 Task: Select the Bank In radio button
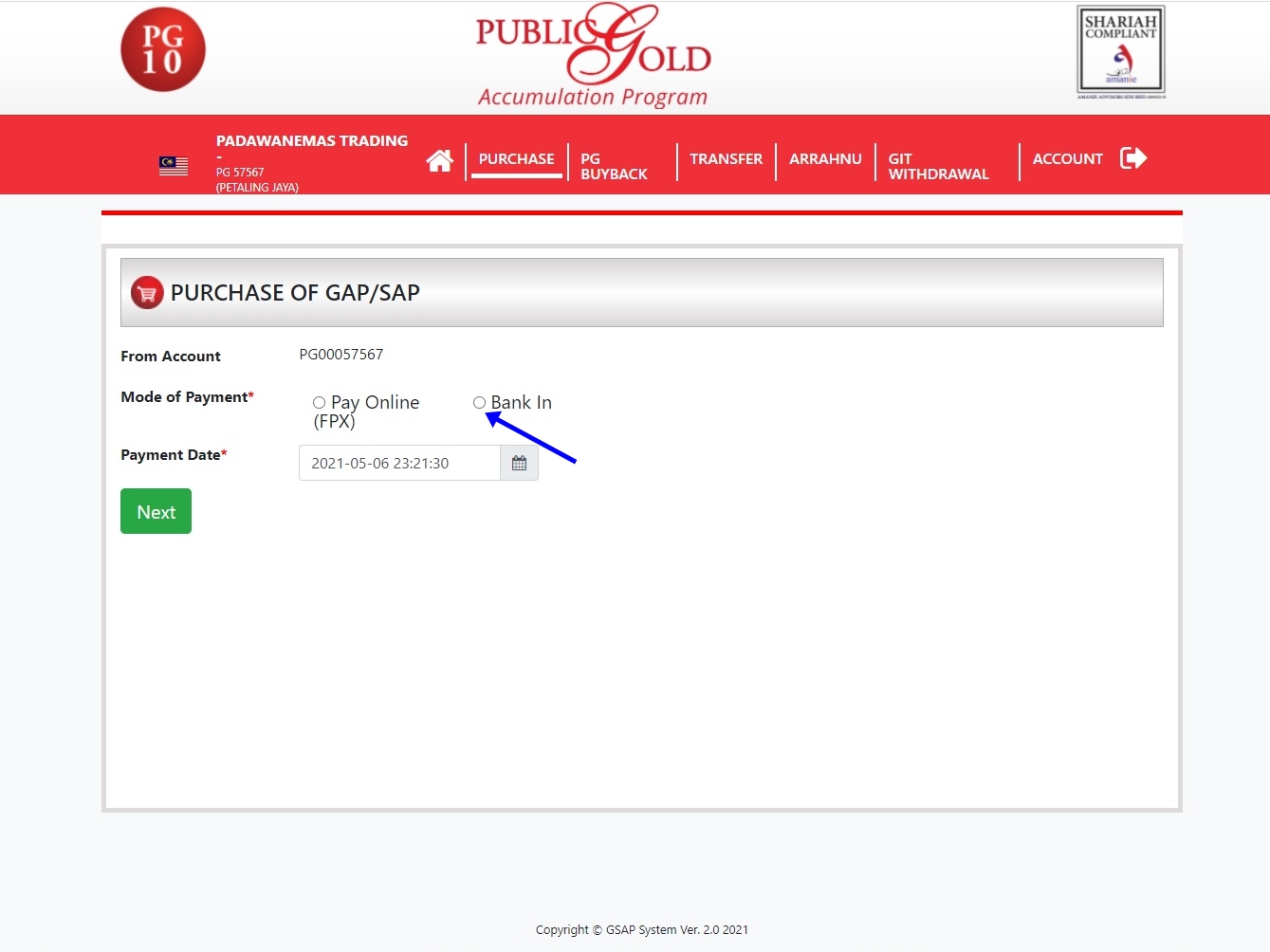pyautogui.click(x=479, y=403)
